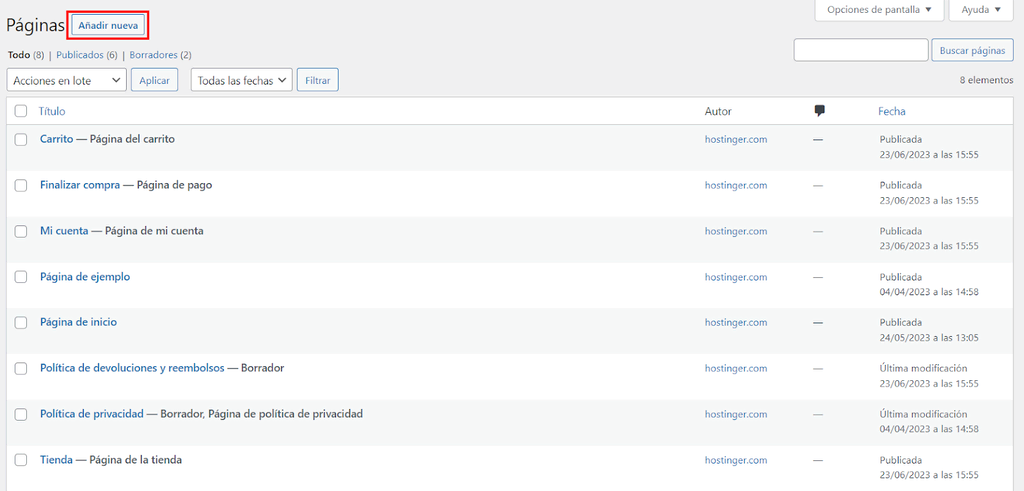1024x491 pixels.
Task: Open the Acciones en lote dropdown
Action: coord(66,80)
